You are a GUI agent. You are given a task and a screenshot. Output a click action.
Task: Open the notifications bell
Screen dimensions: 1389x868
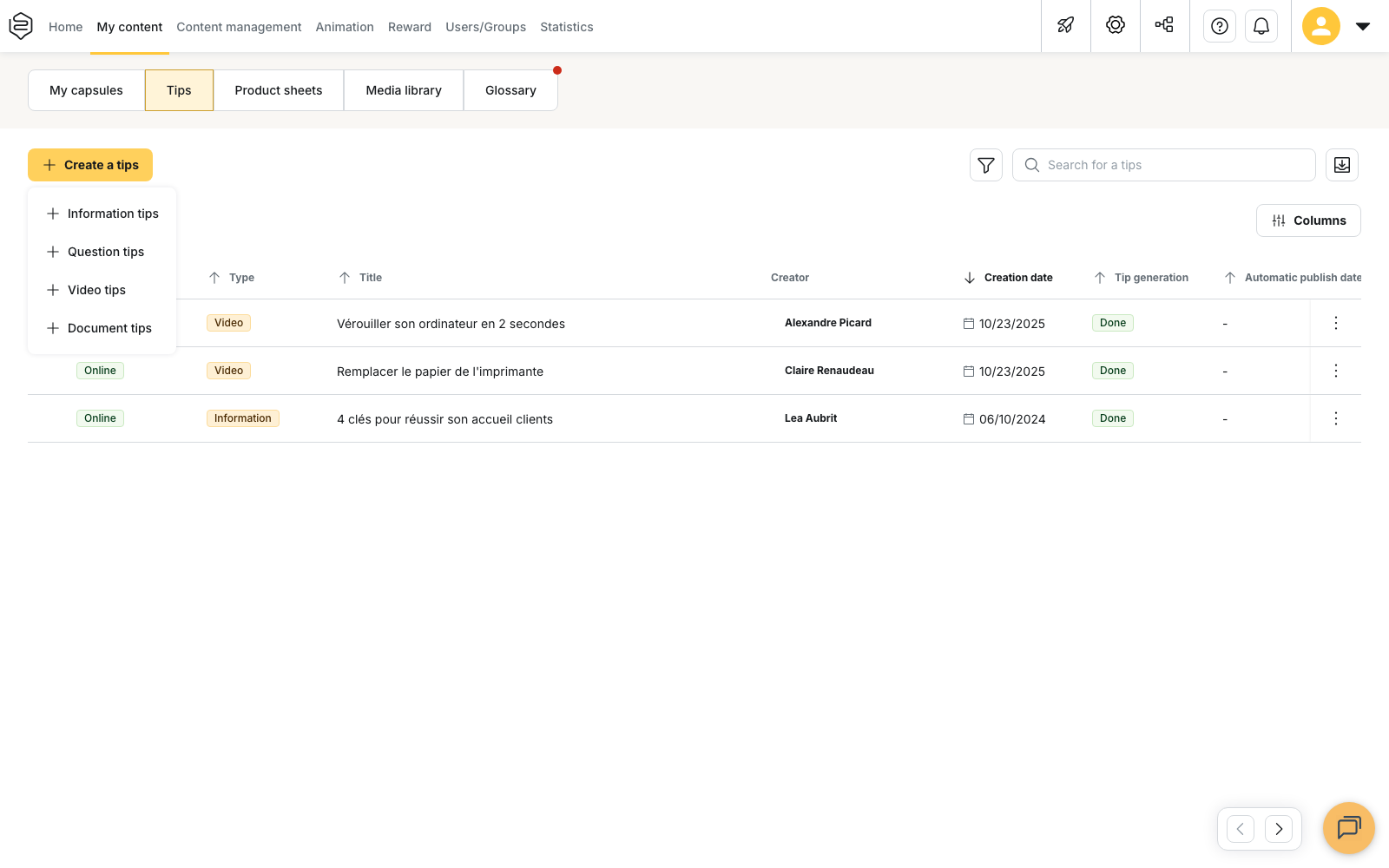click(x=1261, y=26)
